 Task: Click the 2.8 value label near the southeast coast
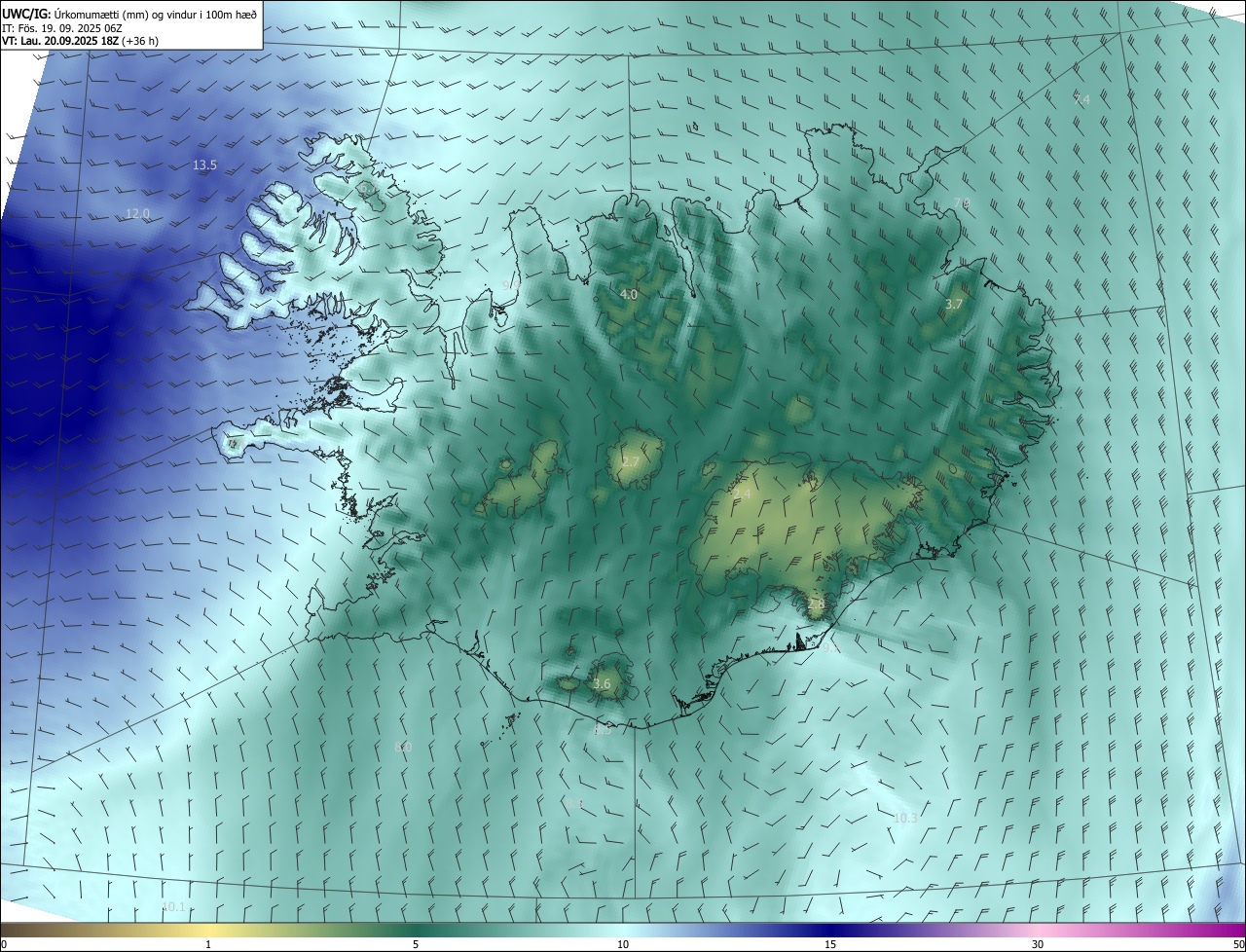point(816,604)
